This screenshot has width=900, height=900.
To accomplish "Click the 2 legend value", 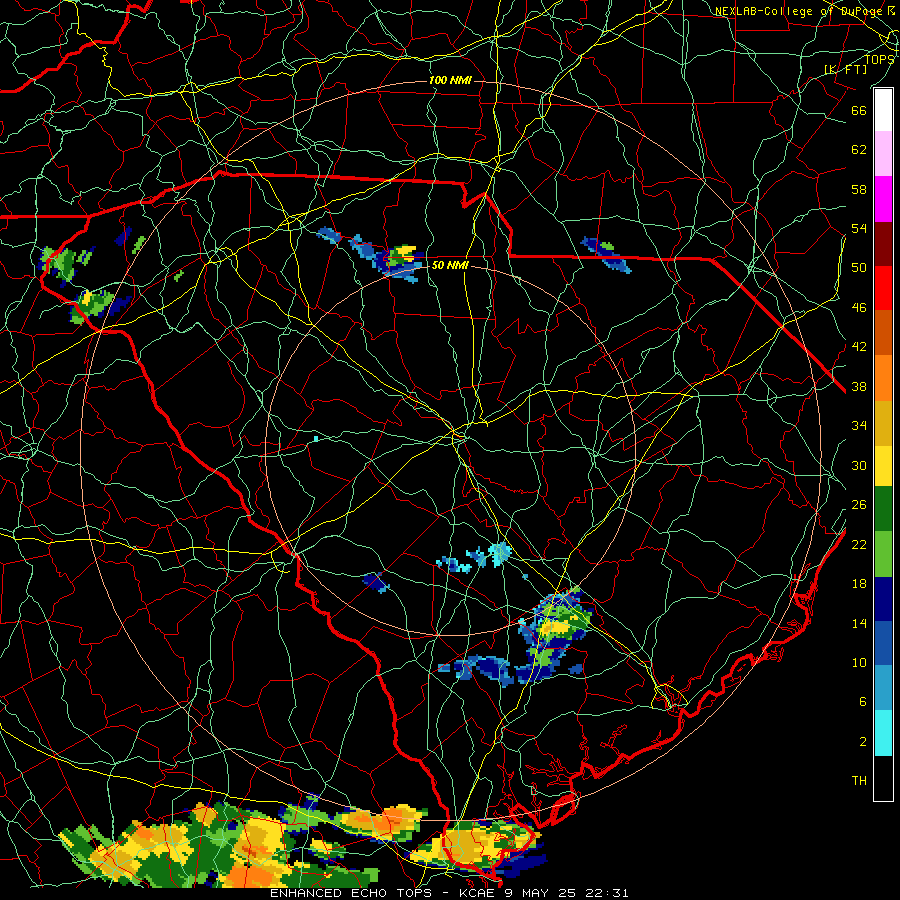I will tap(863, 742).
